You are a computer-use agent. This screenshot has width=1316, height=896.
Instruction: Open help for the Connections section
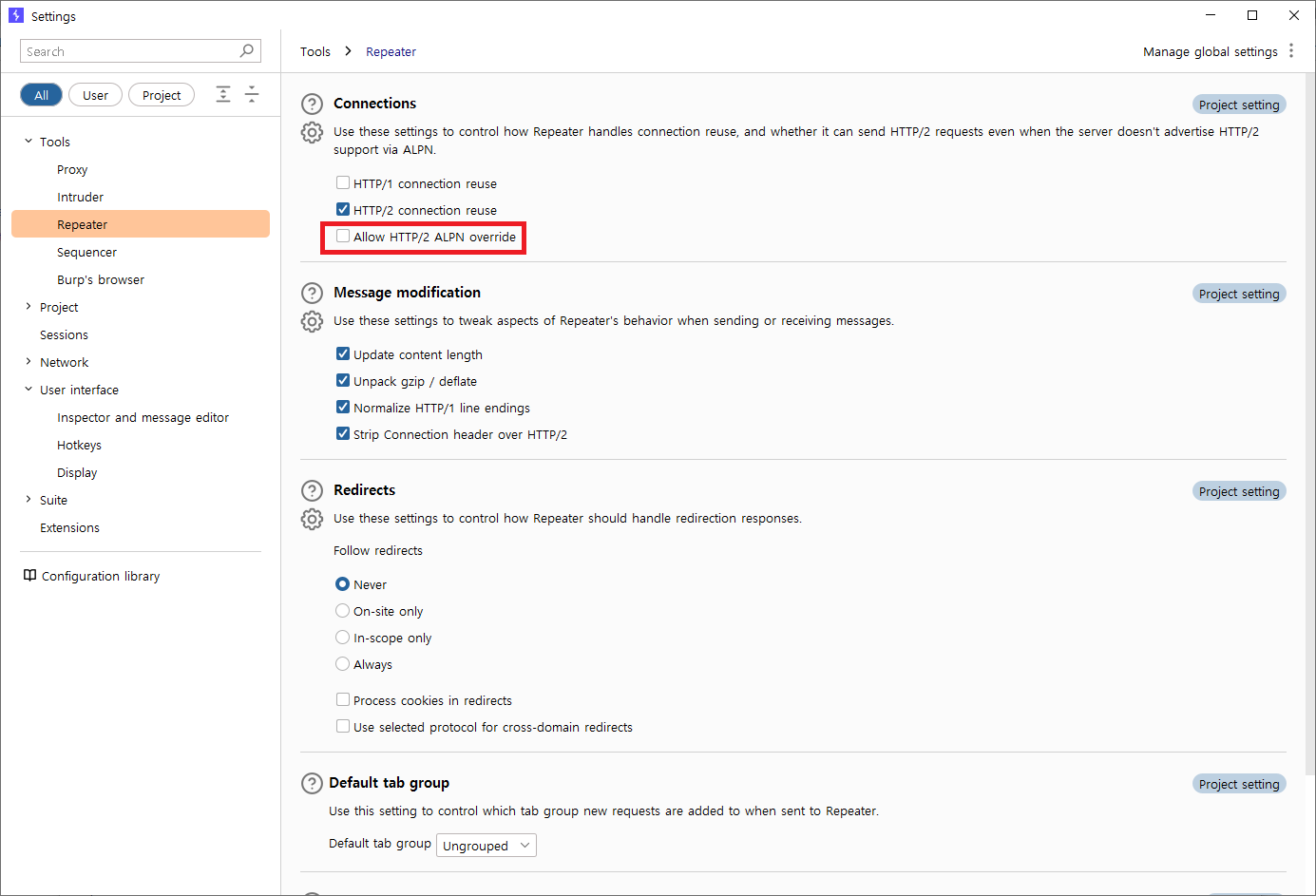click(x=312, y=104)
